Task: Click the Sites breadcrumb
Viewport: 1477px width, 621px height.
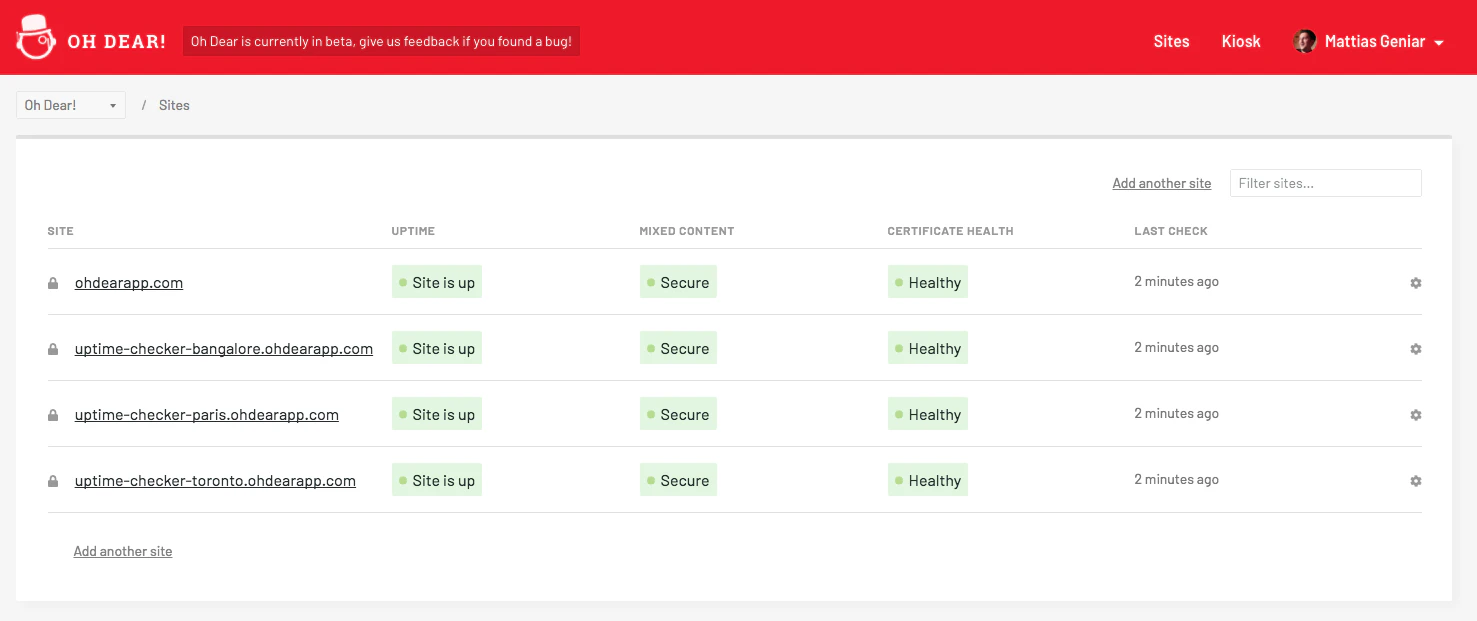Action: point(174,105)
